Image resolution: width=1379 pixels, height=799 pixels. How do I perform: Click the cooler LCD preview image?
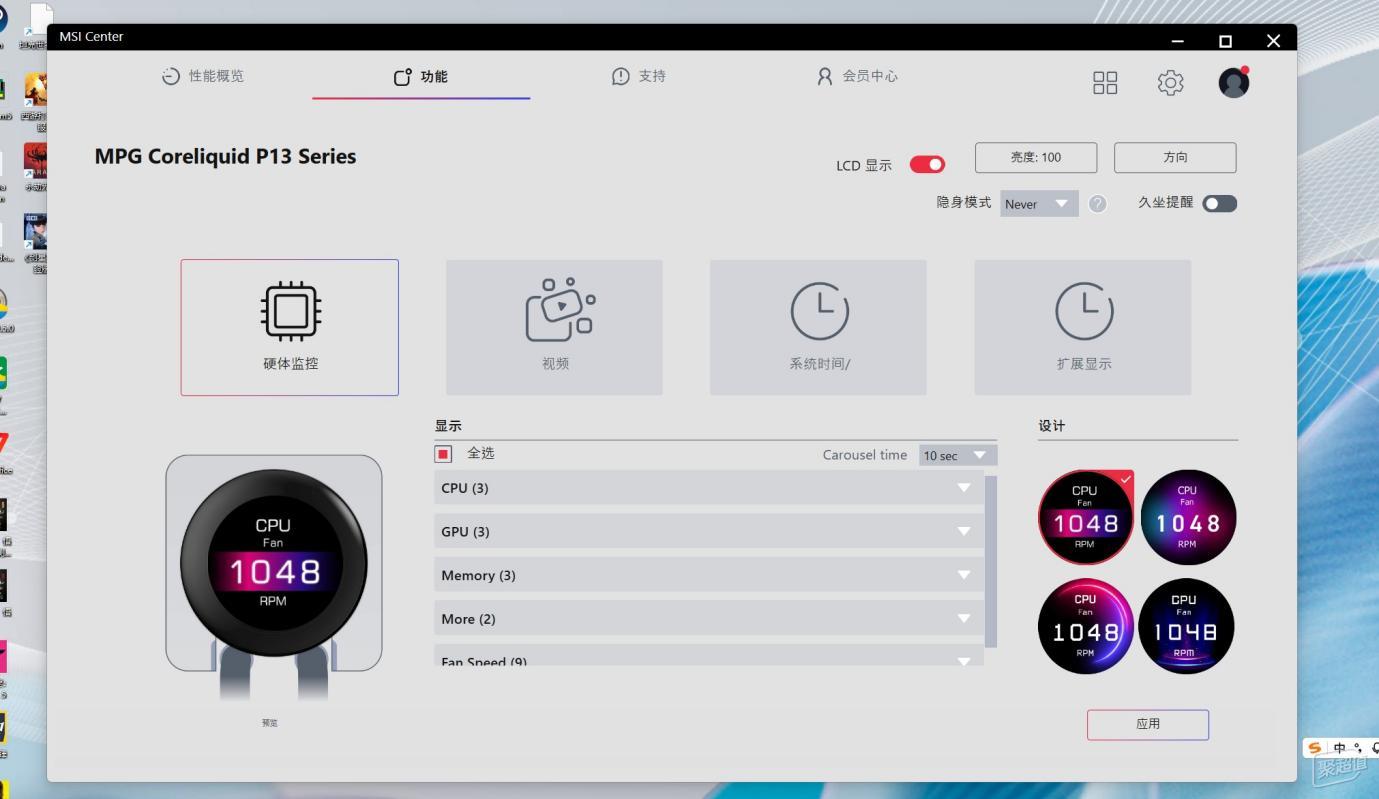coord(273,578)
